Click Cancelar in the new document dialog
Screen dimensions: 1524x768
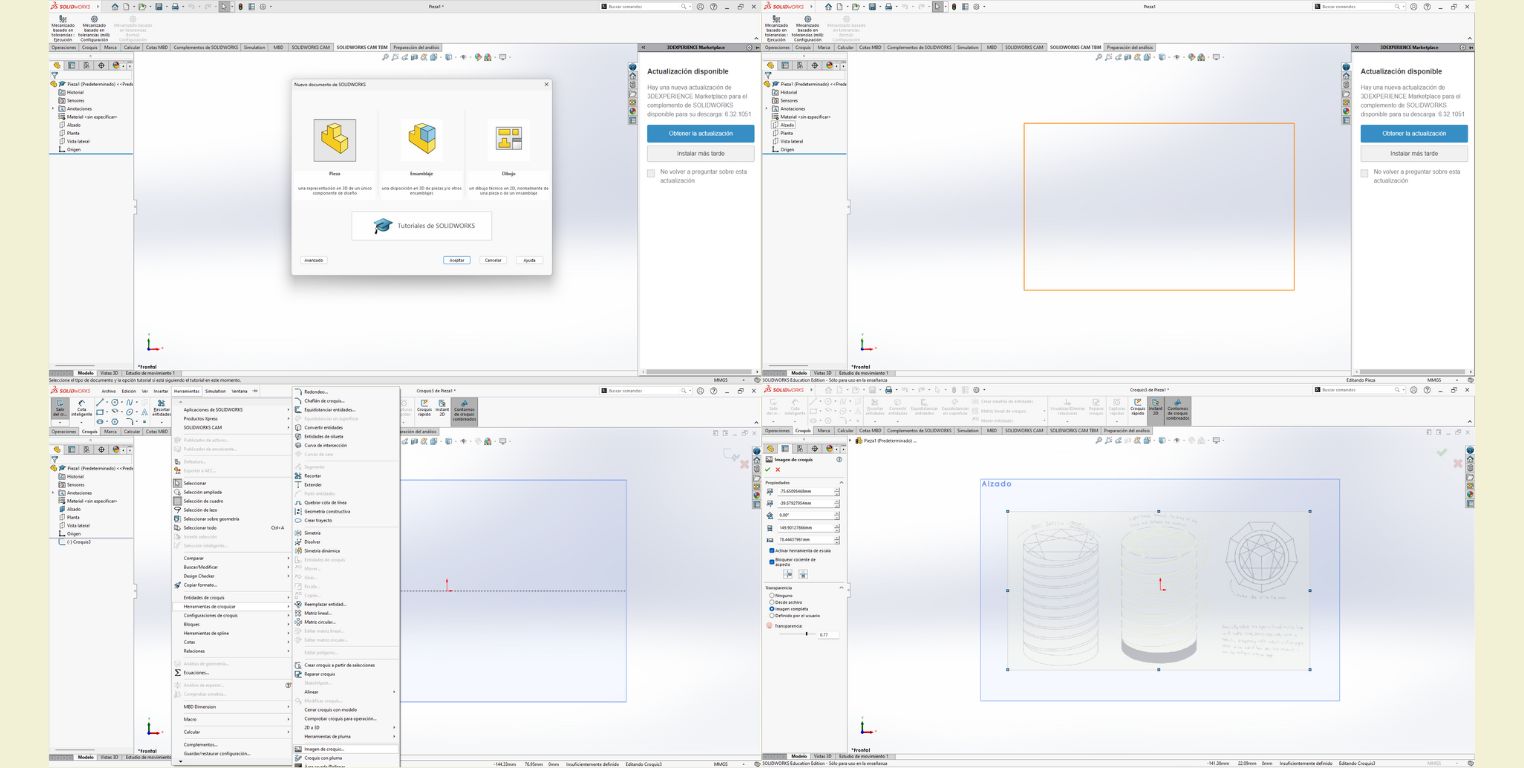(493, 260)
